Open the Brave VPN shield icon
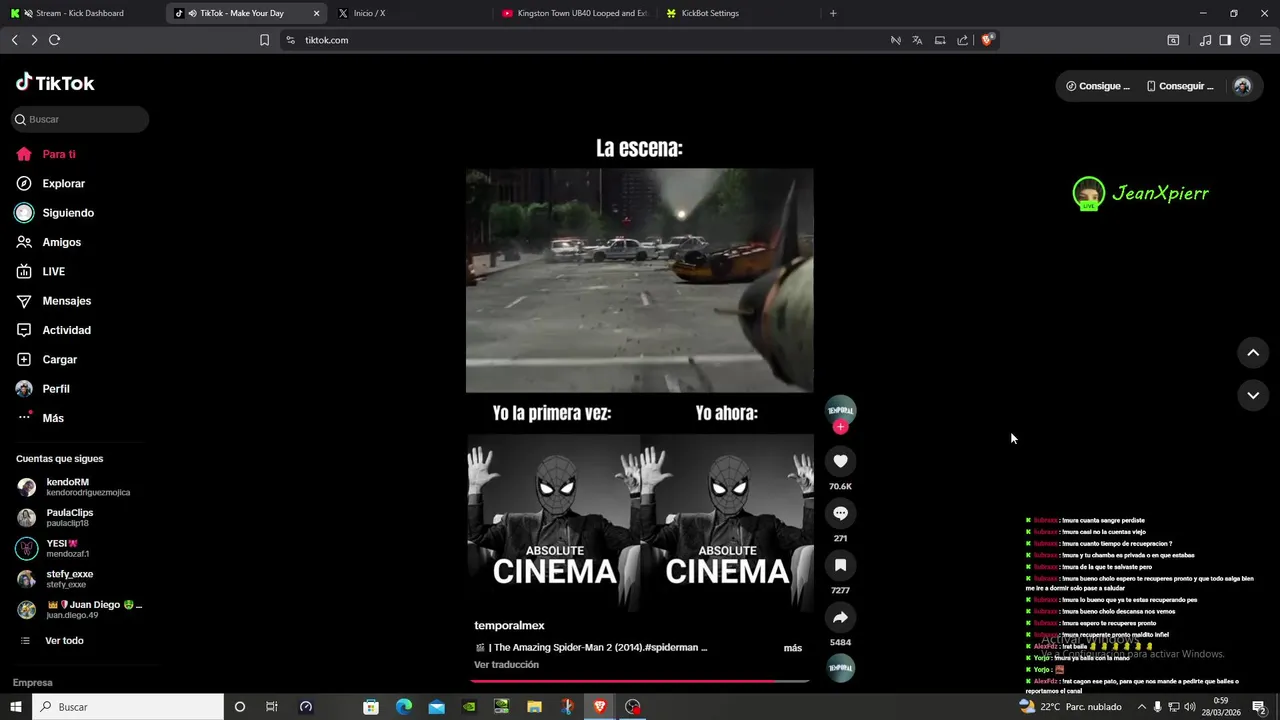Image resolution: width=1280 pixels, height=720 pixels. point(1245,40)
